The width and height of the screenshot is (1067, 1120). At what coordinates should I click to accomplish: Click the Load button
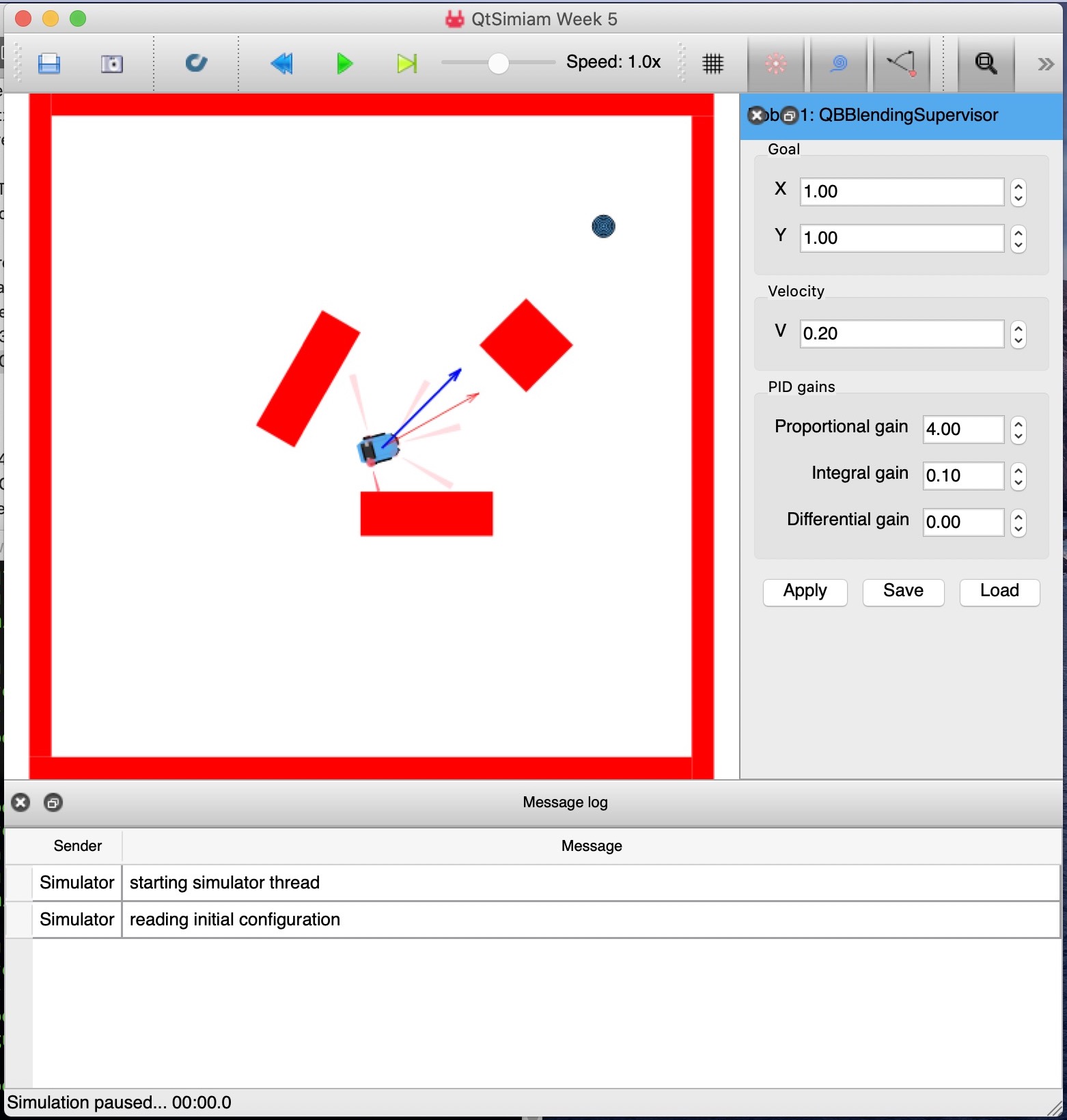pos(999,591)
